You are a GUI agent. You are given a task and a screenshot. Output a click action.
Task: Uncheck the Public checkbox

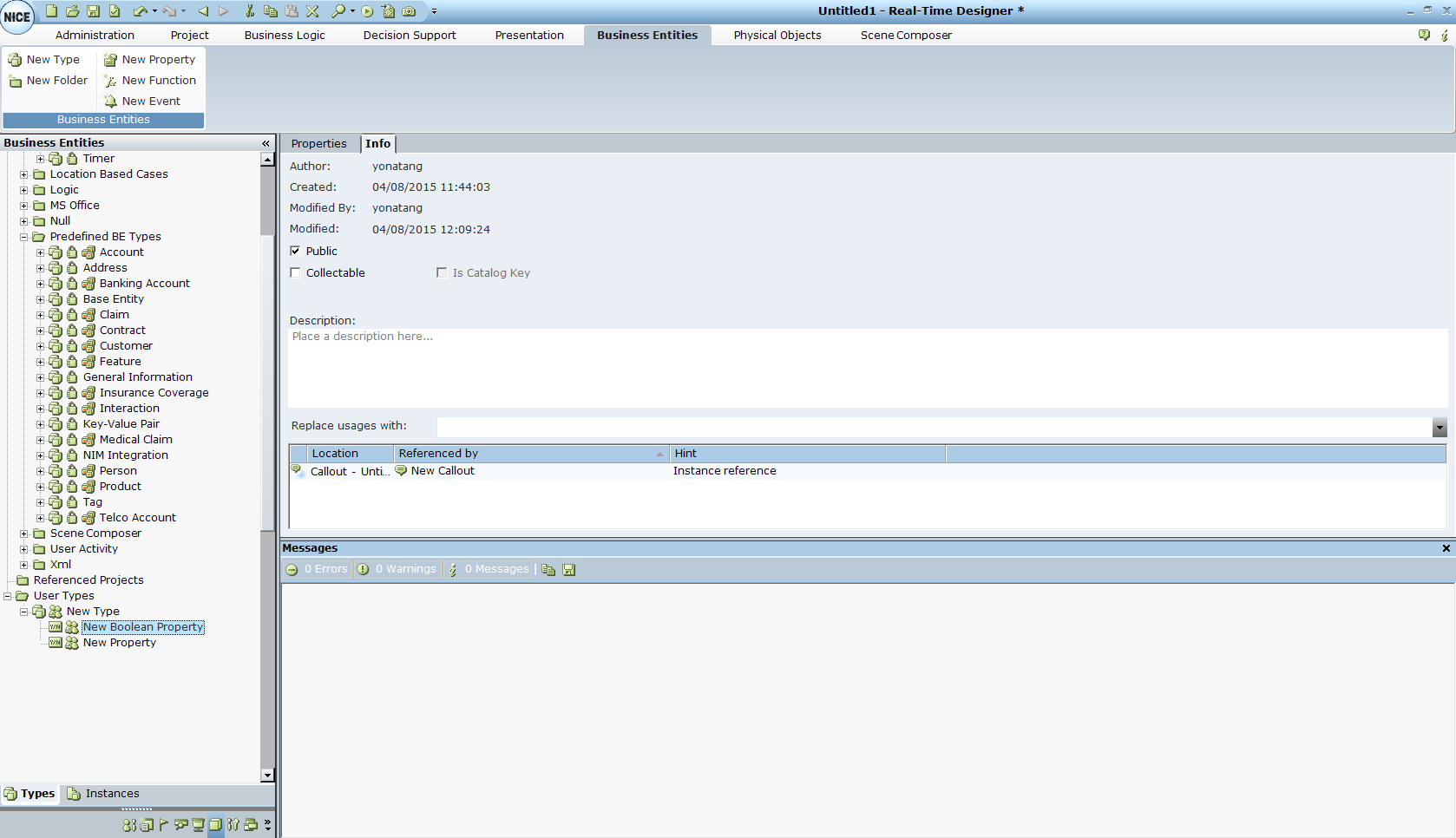296,251
